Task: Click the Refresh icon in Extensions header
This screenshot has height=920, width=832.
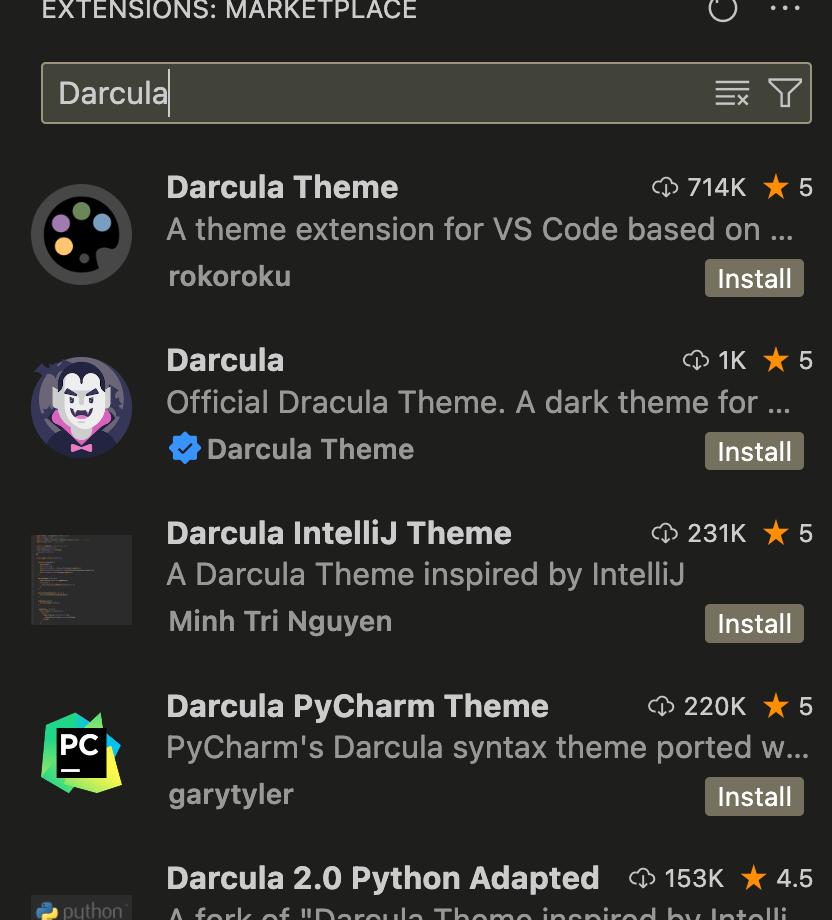Action: (x=722, y=8)
